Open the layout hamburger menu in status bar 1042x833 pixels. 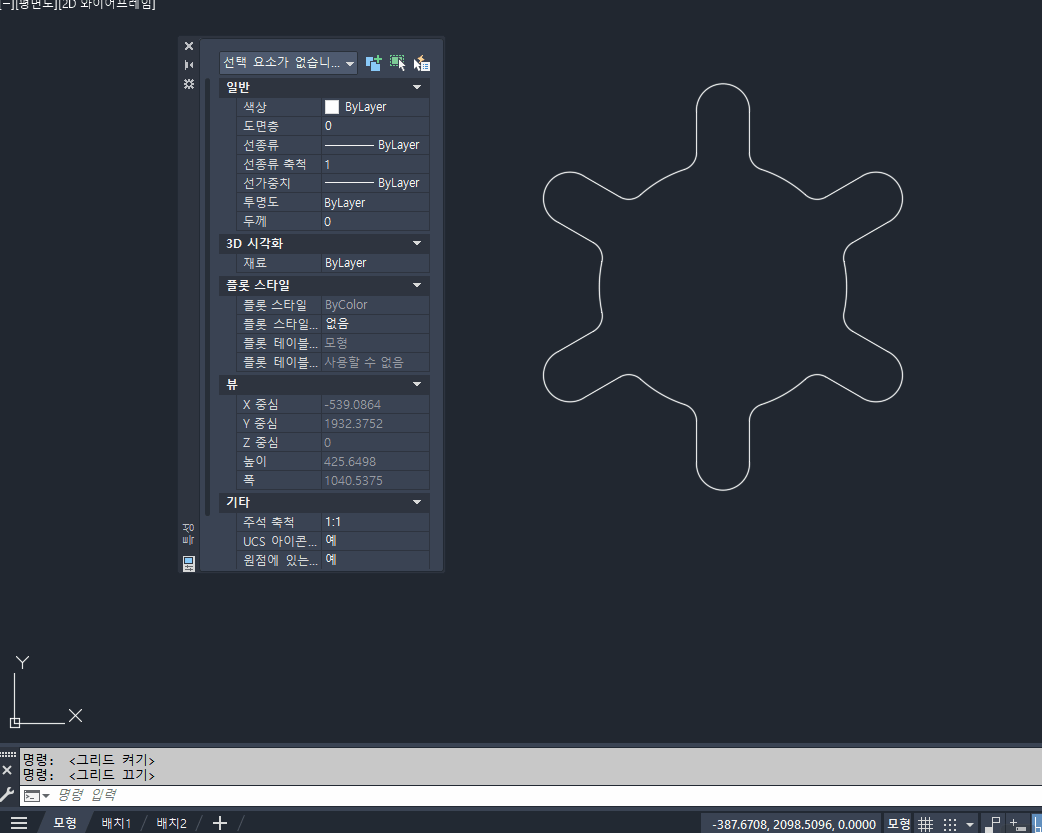19,823
